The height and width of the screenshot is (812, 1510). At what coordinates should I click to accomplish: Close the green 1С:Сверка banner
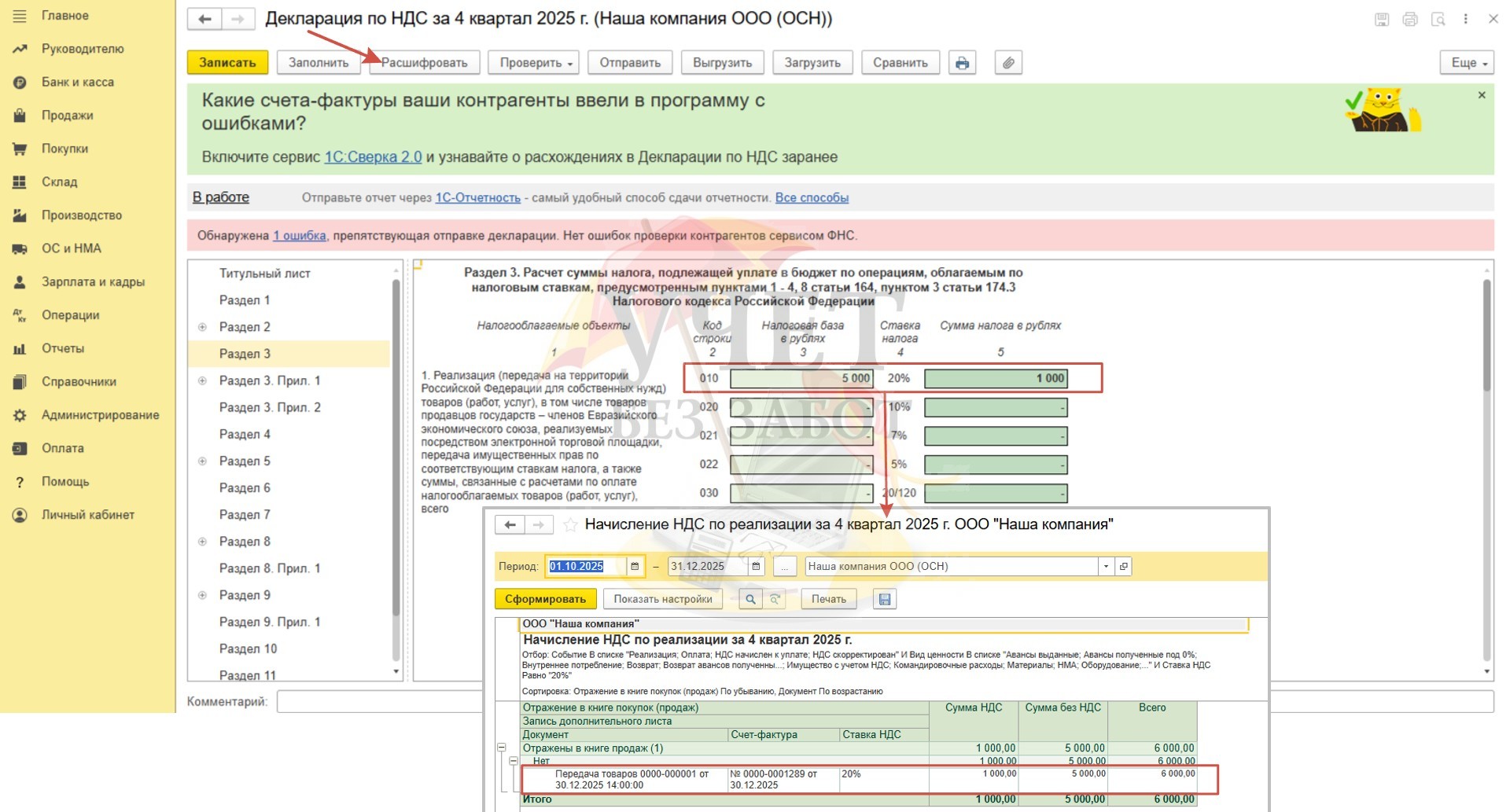[1482, 95]
